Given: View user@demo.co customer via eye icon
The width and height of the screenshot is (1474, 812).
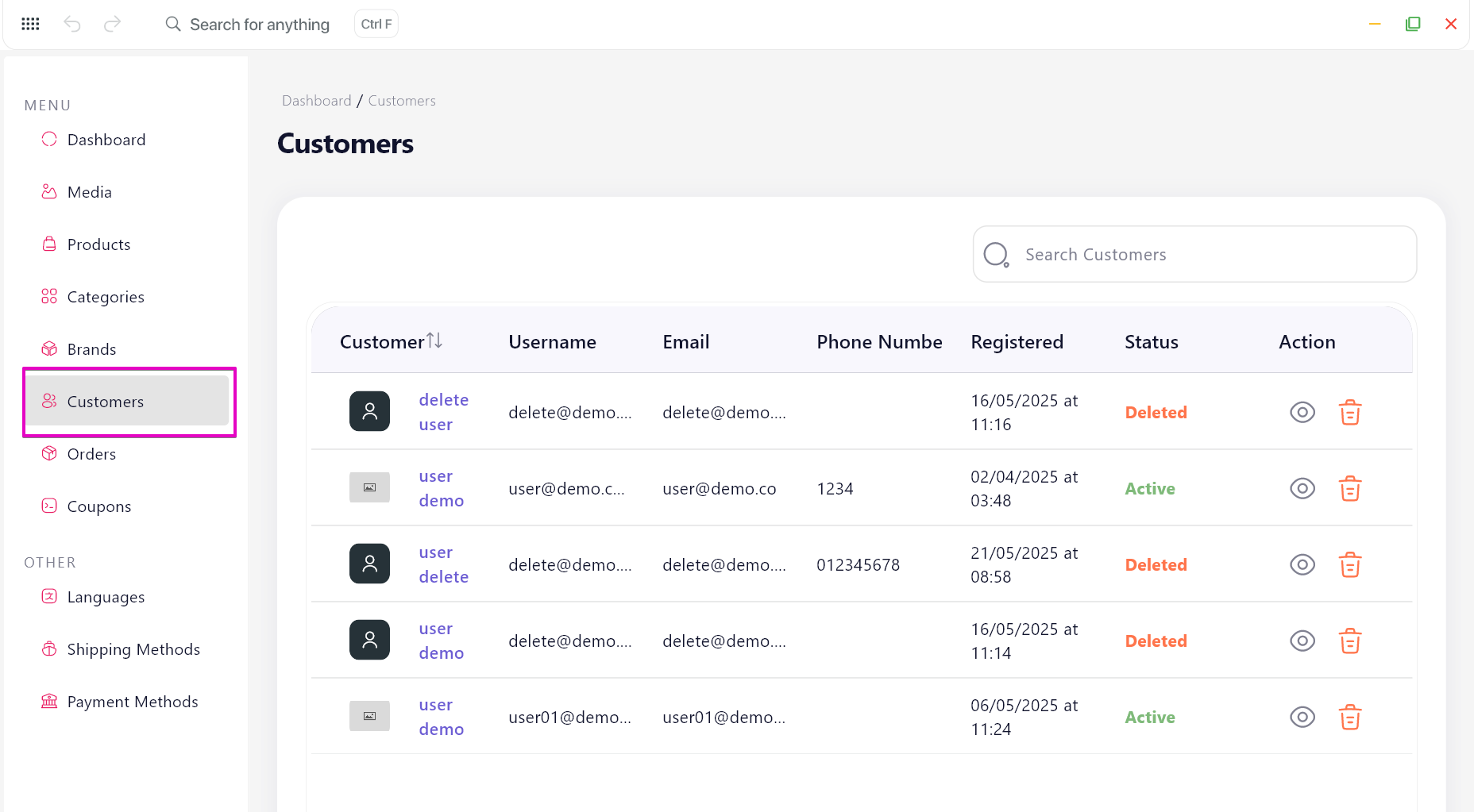Looking at the screenshot, I should click(x=1302, y=488).
